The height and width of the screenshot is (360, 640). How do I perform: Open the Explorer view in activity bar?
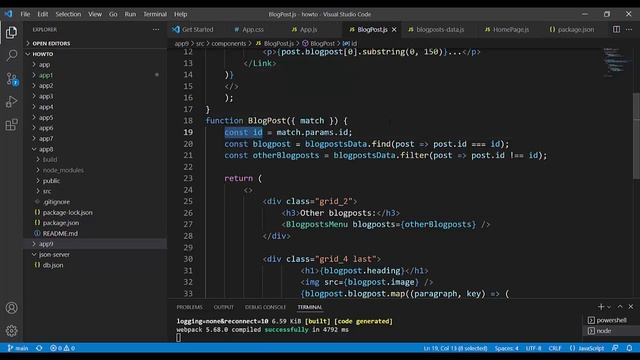11,32
